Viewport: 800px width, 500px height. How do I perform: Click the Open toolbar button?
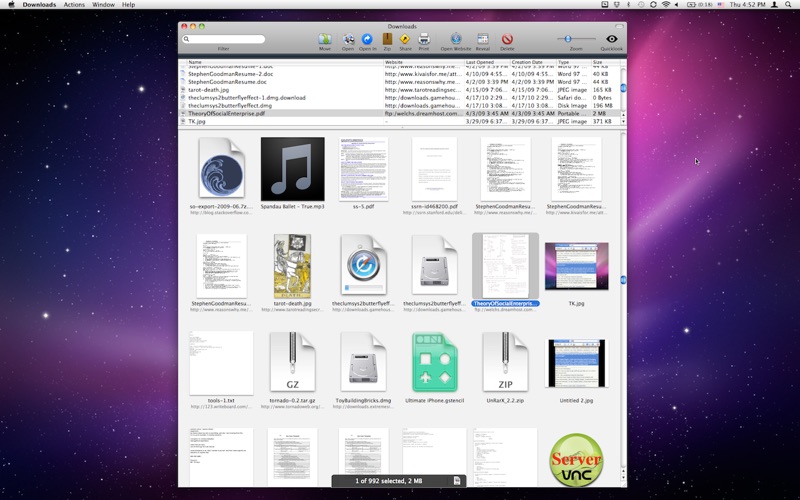click(348, 39)
